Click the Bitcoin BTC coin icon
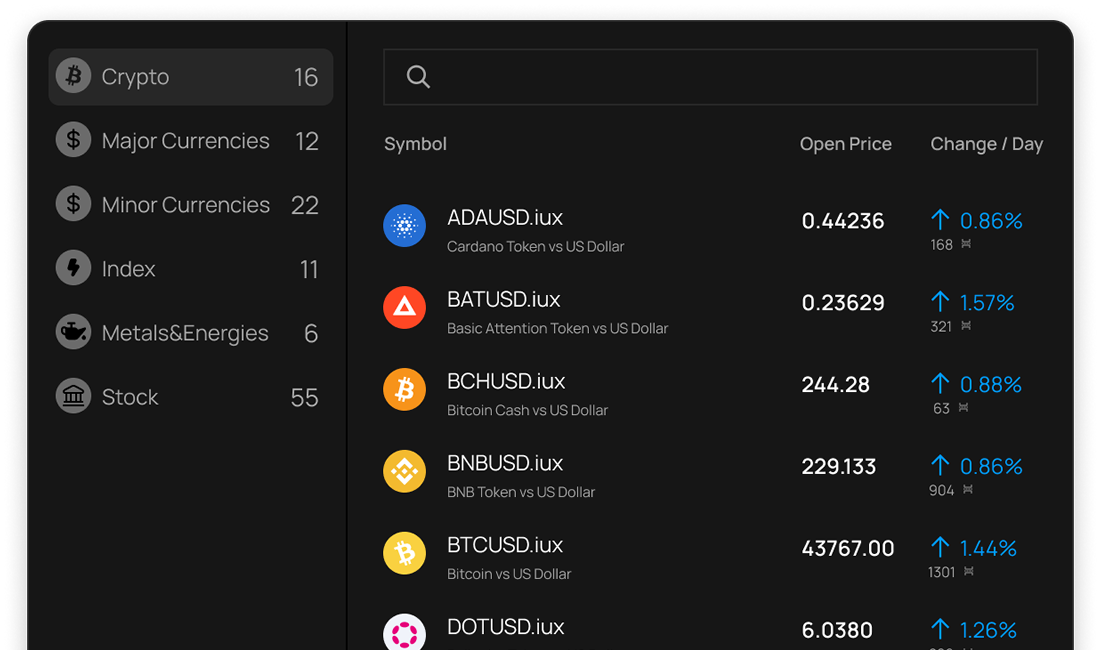 tap(404, 554)
